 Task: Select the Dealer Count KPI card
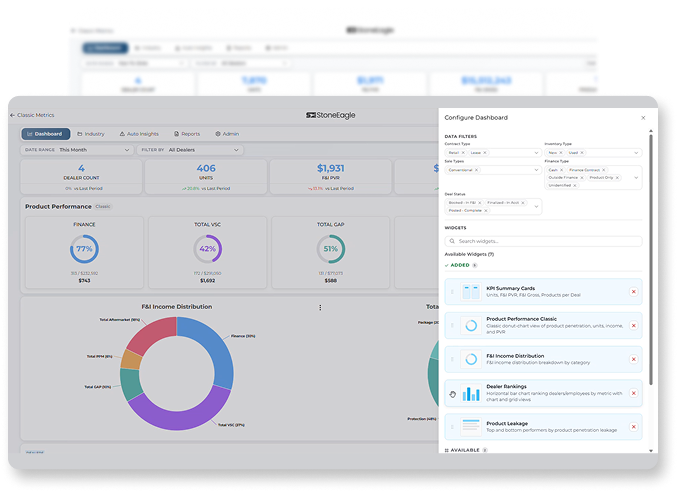click(81, 176)
